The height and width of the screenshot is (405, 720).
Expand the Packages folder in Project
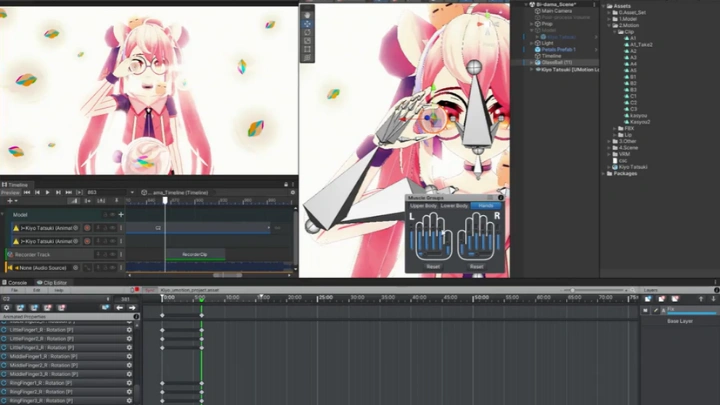(x=603, y=174)
